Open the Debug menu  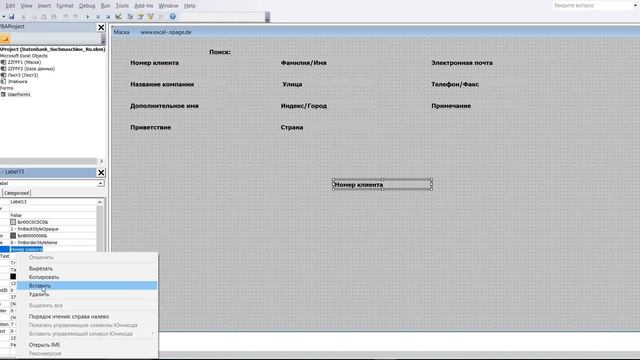pyautogui.click(x=87, y=6)
